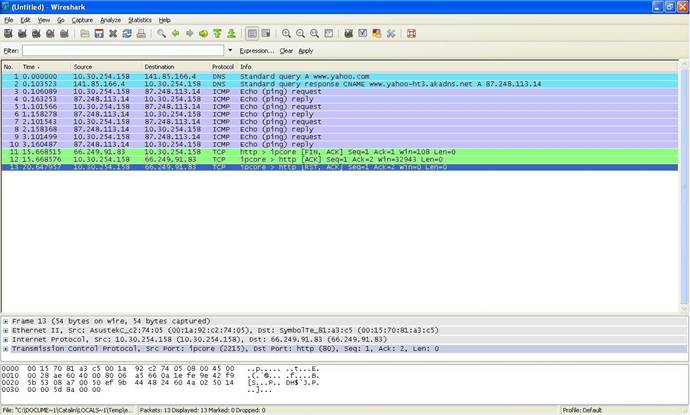Sort packets by the Source column
Viewport: 690px width, 415px height.
tap(106, 67)
